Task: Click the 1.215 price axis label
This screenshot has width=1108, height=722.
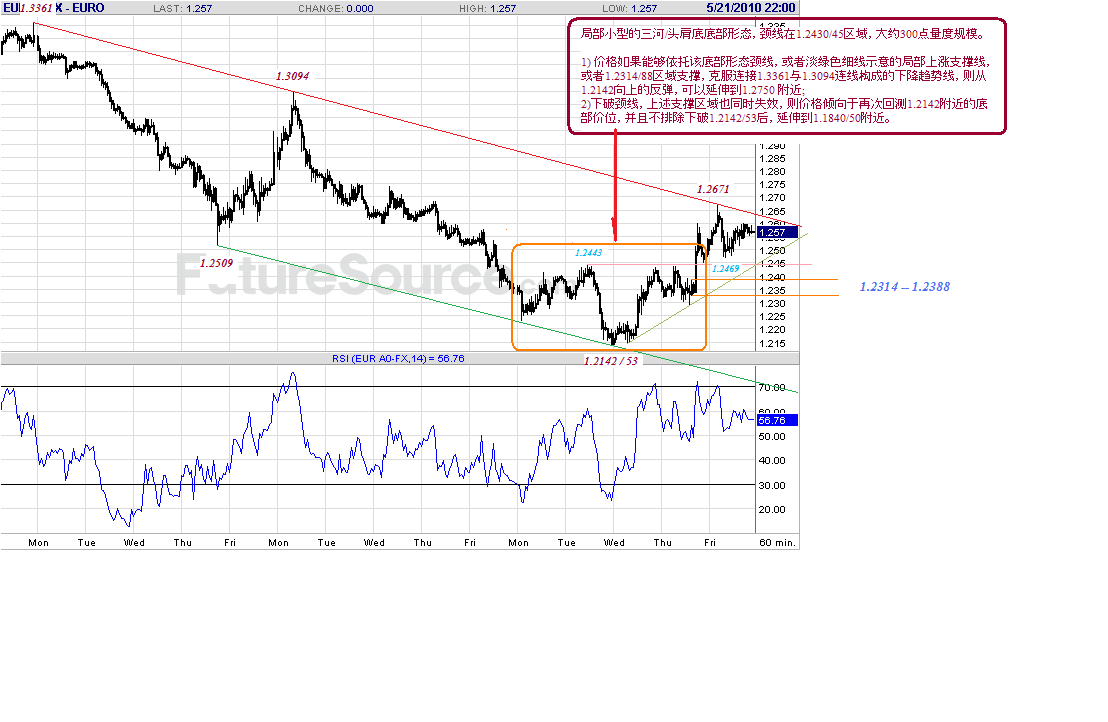Action: coord(772,344)
